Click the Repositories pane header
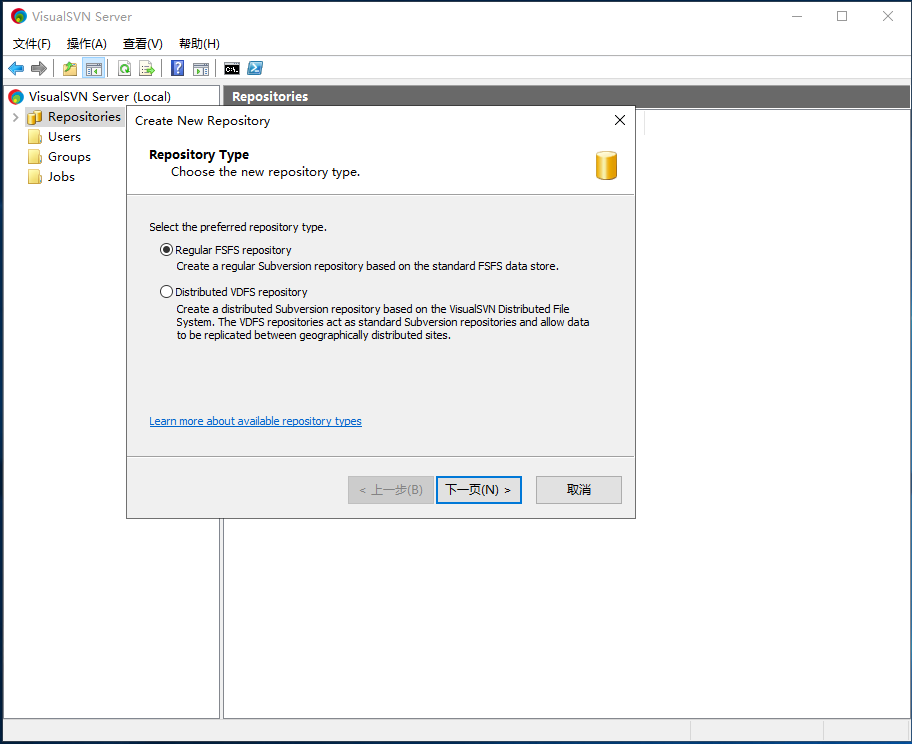 click(x=567, y=97)
